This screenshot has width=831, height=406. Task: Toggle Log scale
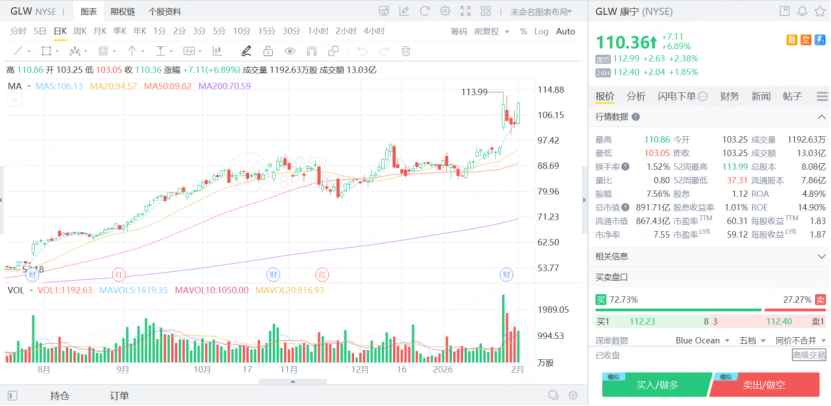point(541,31)
